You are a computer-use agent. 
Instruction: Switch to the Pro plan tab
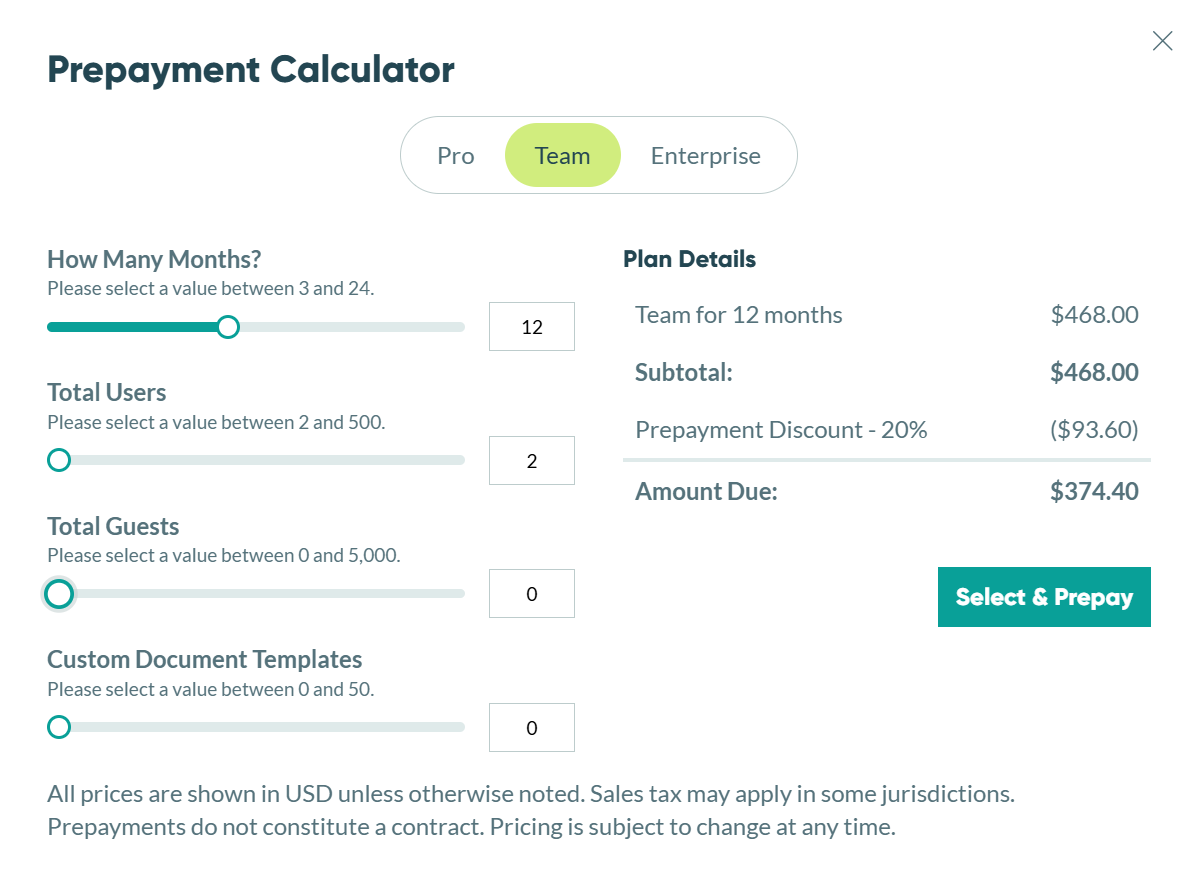click(x=454, y=155)
